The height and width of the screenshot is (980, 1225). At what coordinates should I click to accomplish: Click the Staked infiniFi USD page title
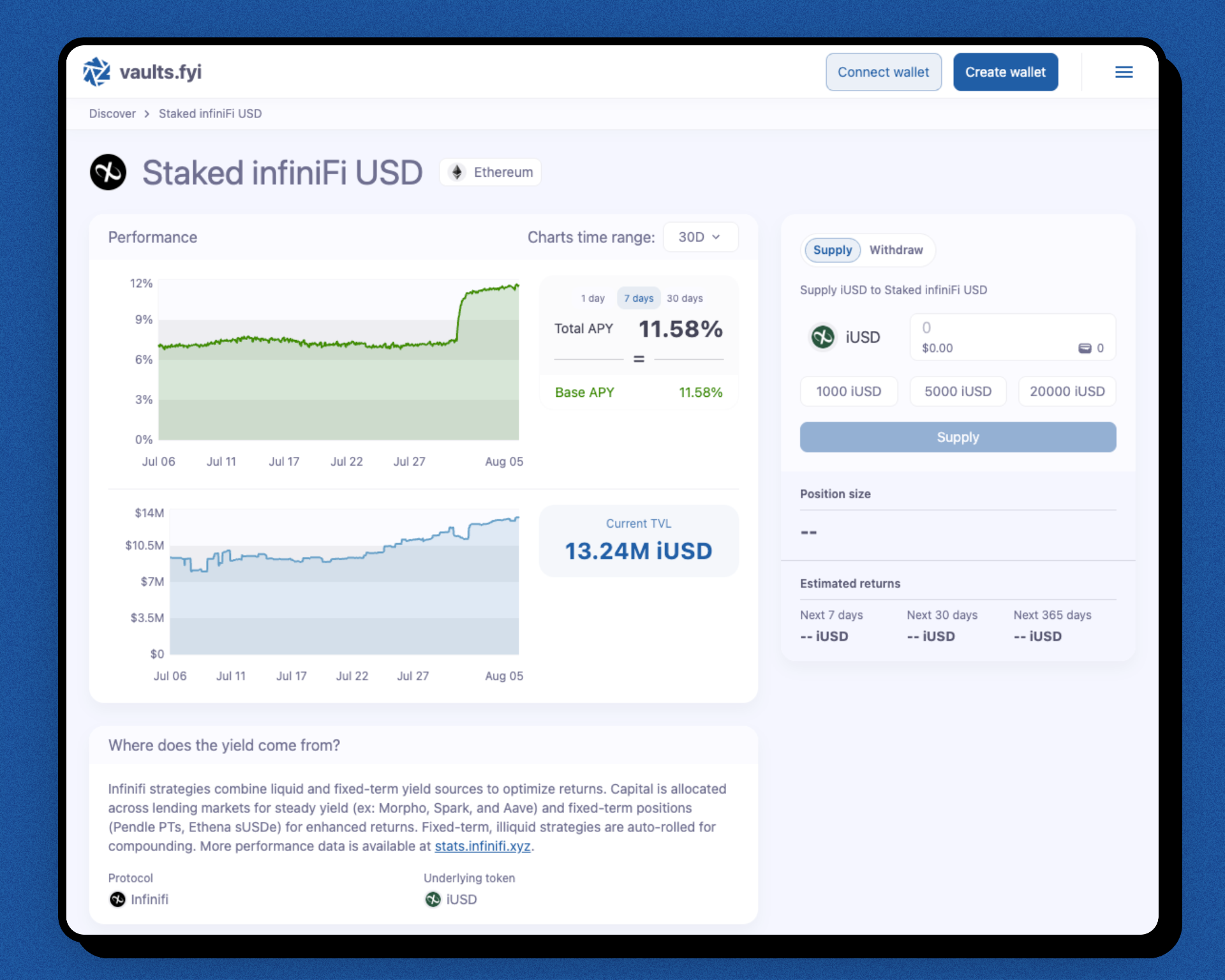[282, 172]
